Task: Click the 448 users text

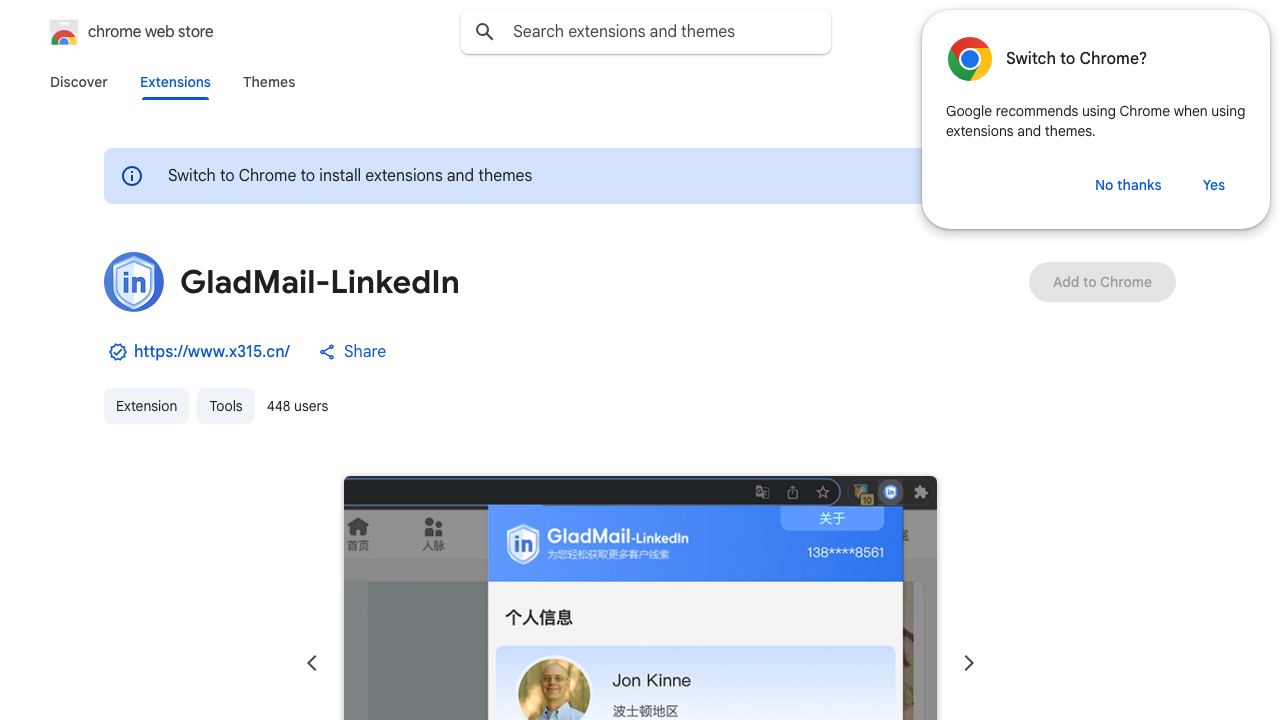Action: 297,406
